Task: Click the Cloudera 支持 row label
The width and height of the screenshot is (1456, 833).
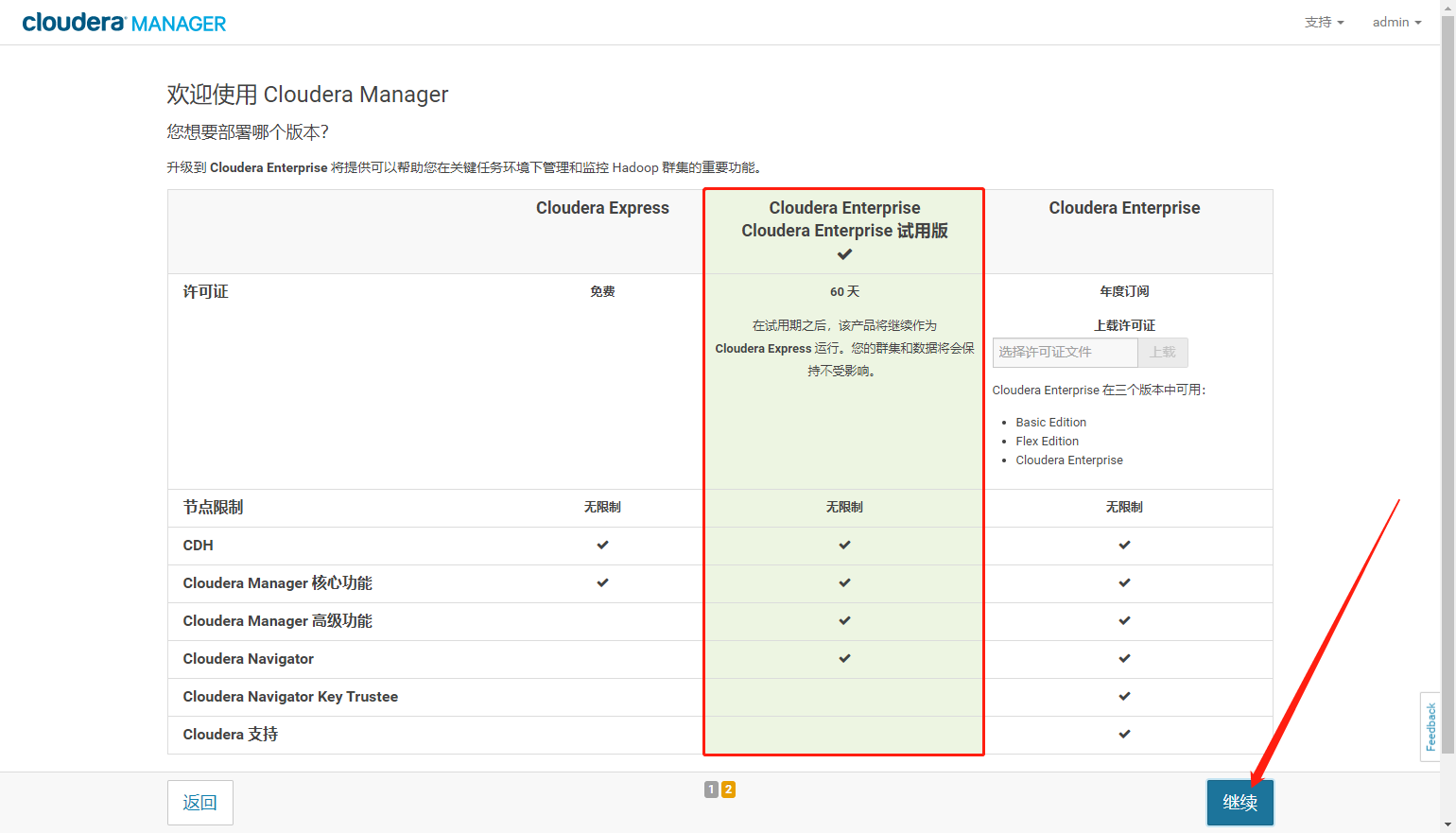Action: coord(230,734)
